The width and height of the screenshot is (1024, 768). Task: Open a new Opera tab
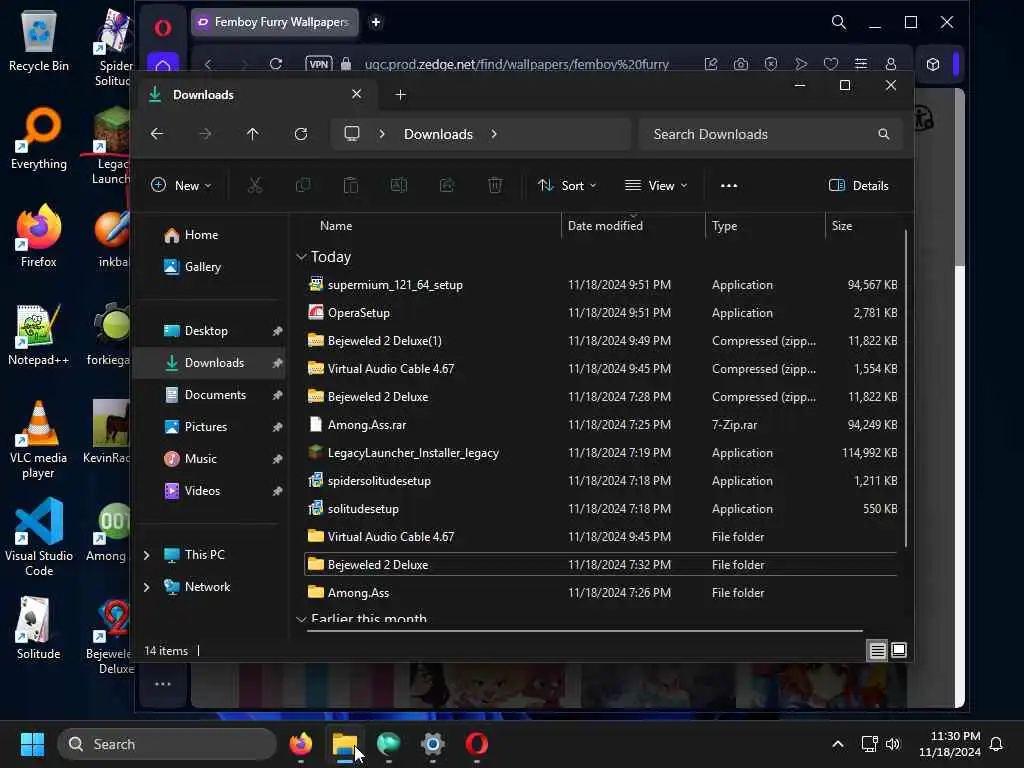376,22
